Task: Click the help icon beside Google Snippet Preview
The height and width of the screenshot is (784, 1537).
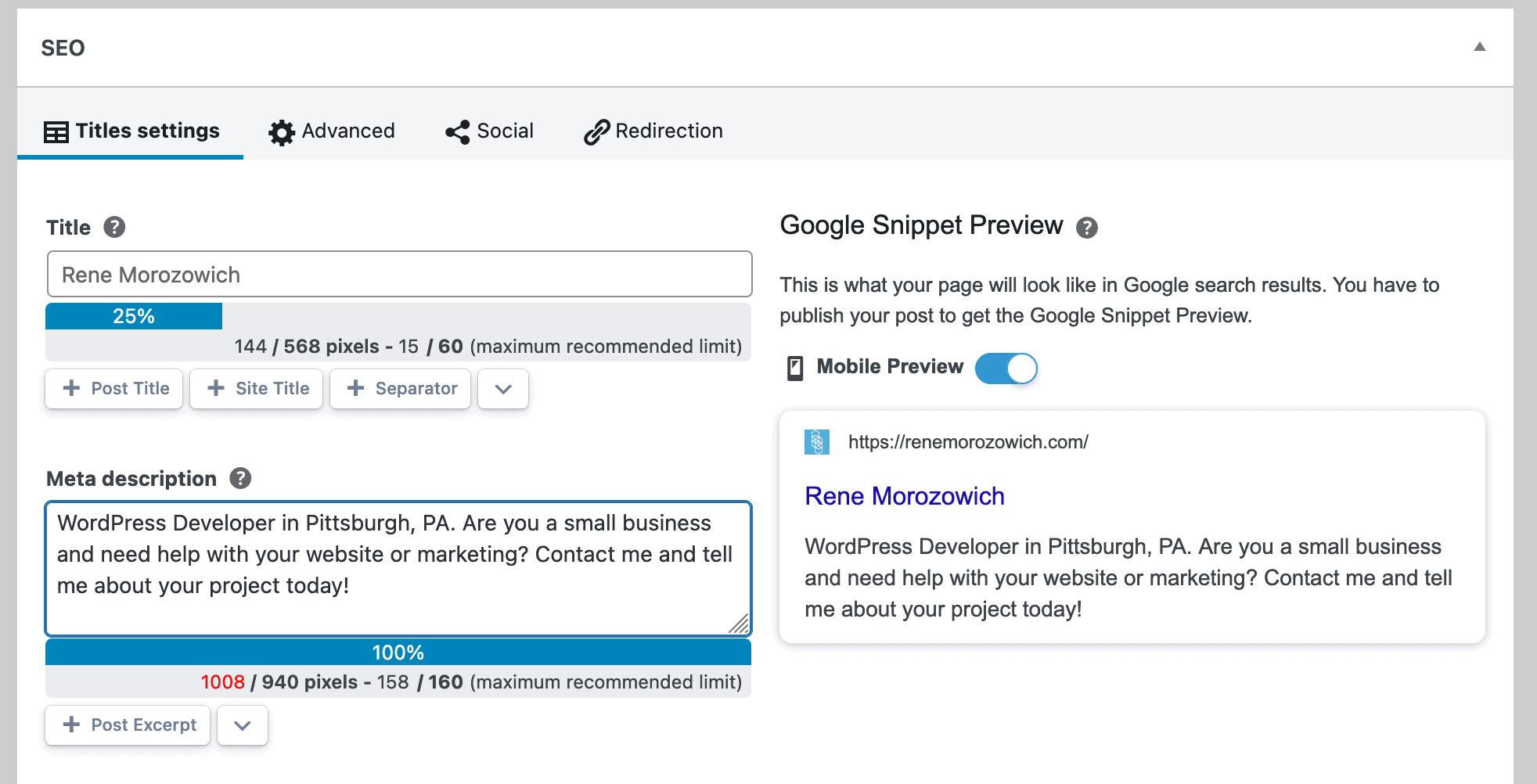Action: pyautogui.click(x=1086, y=228)
